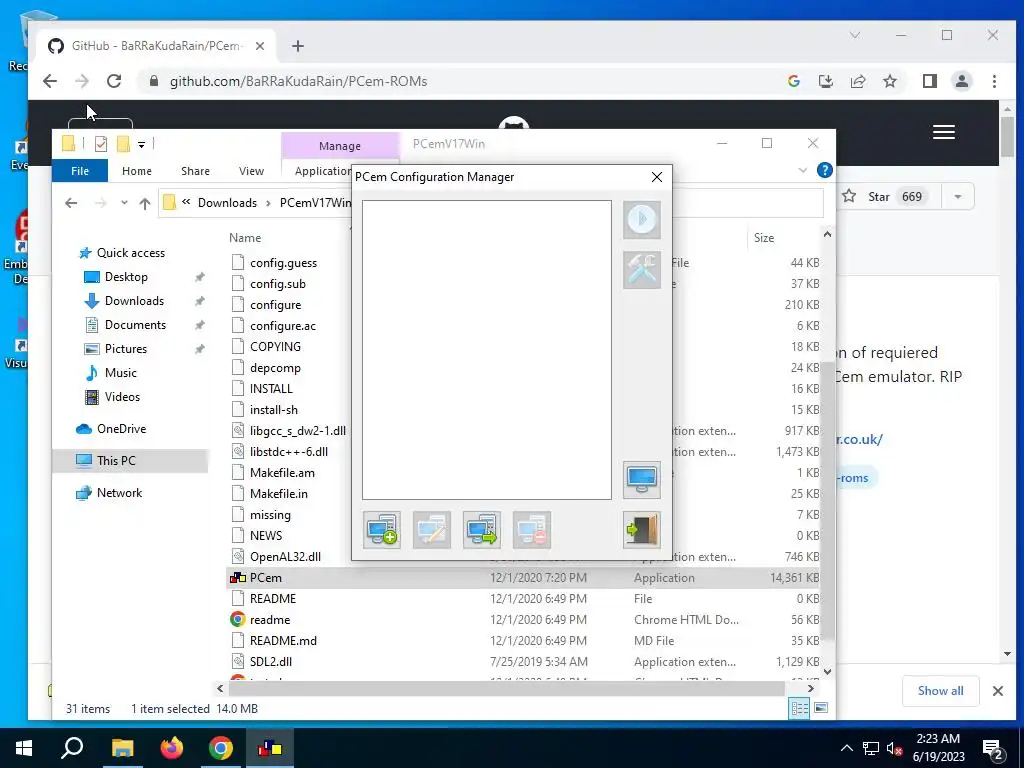Open the File tab in Explorer

click(x=80, y=171)
